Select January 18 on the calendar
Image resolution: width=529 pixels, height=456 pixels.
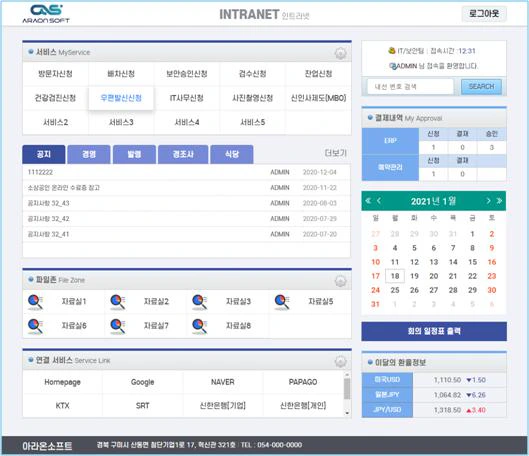[395, 276]
